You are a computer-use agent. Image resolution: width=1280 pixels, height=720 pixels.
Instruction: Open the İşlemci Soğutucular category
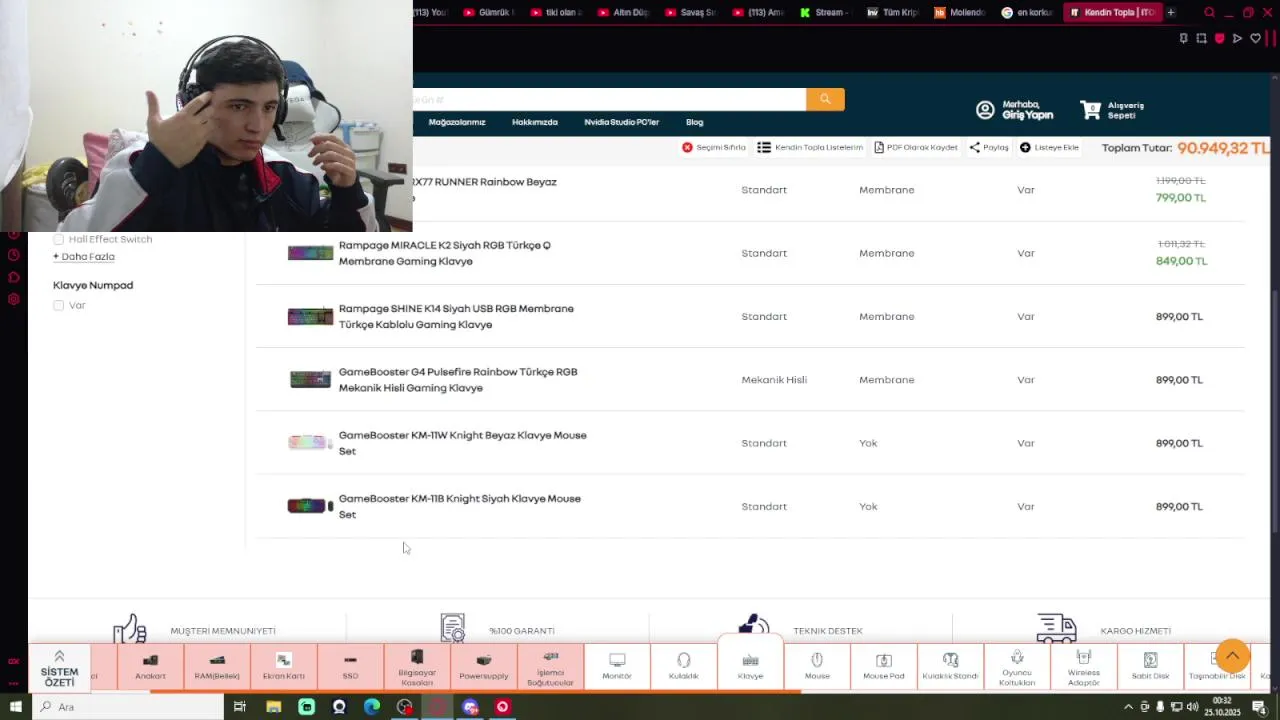[x=550, y=667]
